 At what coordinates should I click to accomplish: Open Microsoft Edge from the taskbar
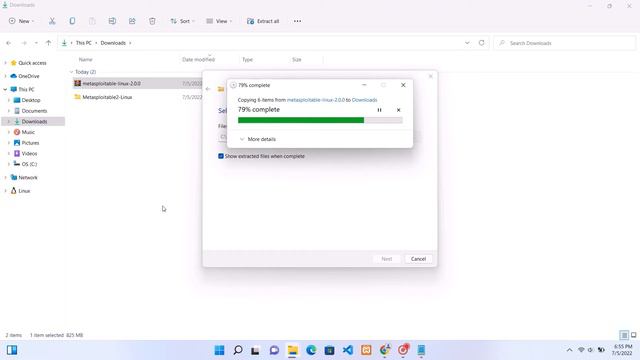(x=311, y=350)
